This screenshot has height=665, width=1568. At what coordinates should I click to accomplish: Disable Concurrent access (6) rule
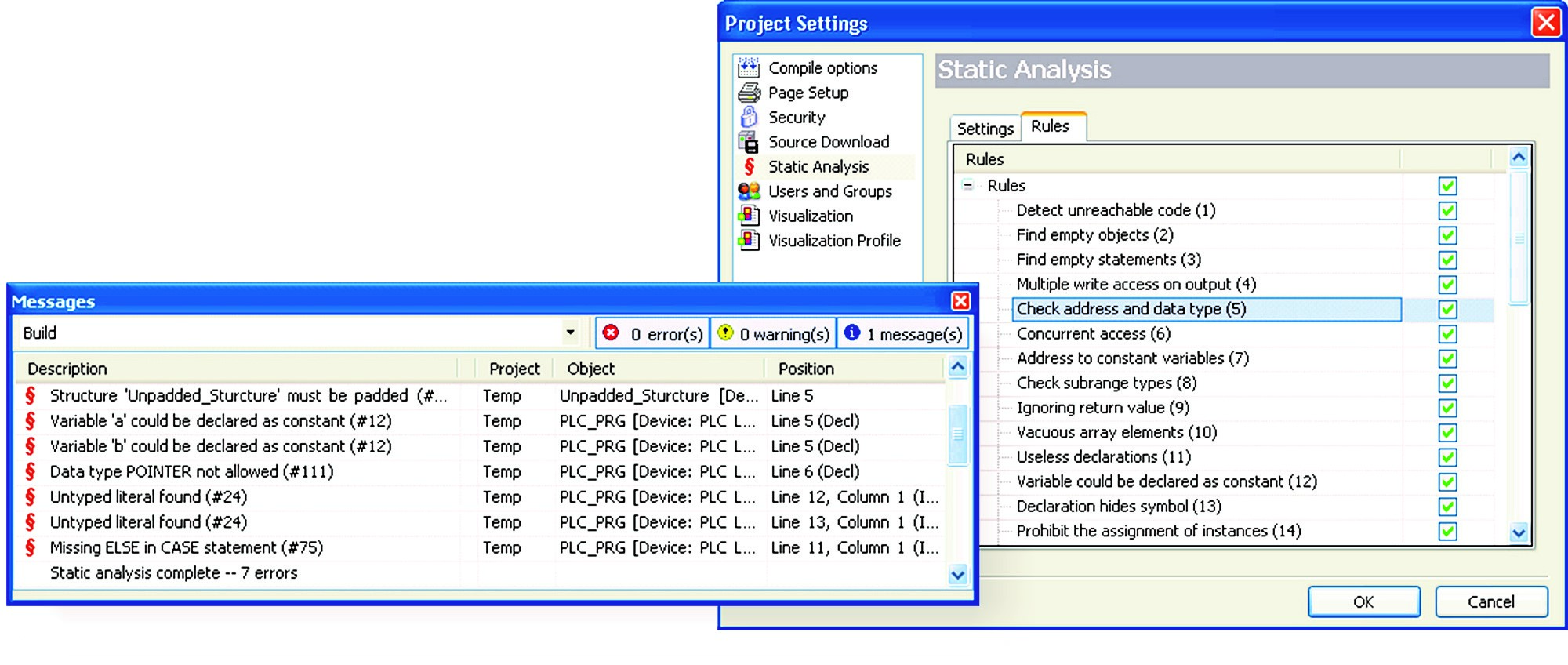[1447, 334]
